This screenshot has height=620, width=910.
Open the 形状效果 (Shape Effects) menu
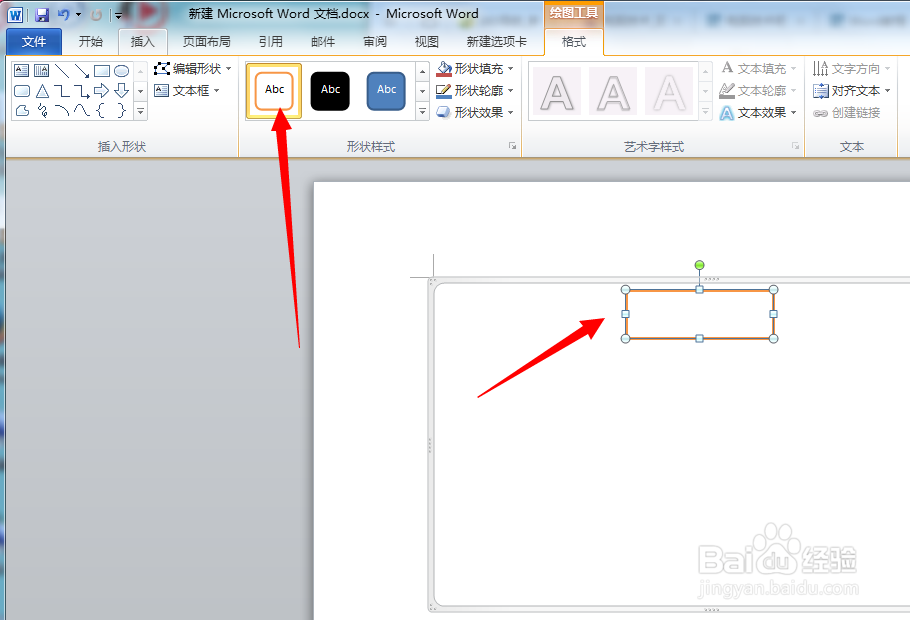(x=472, y=112)
